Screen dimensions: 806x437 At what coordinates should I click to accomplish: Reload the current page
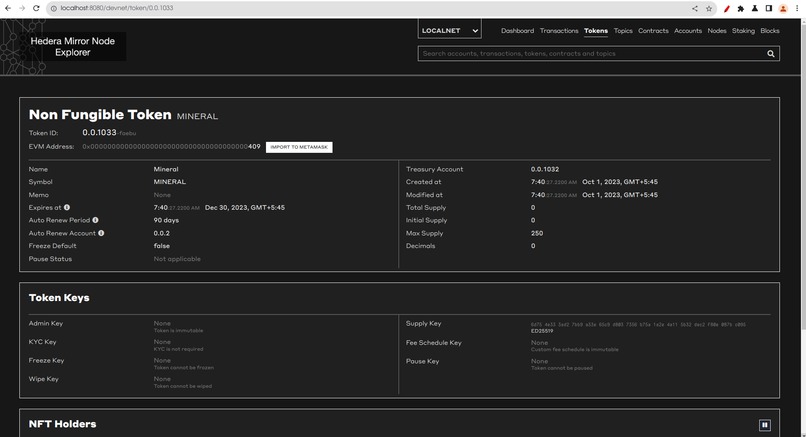click(36, 8)
